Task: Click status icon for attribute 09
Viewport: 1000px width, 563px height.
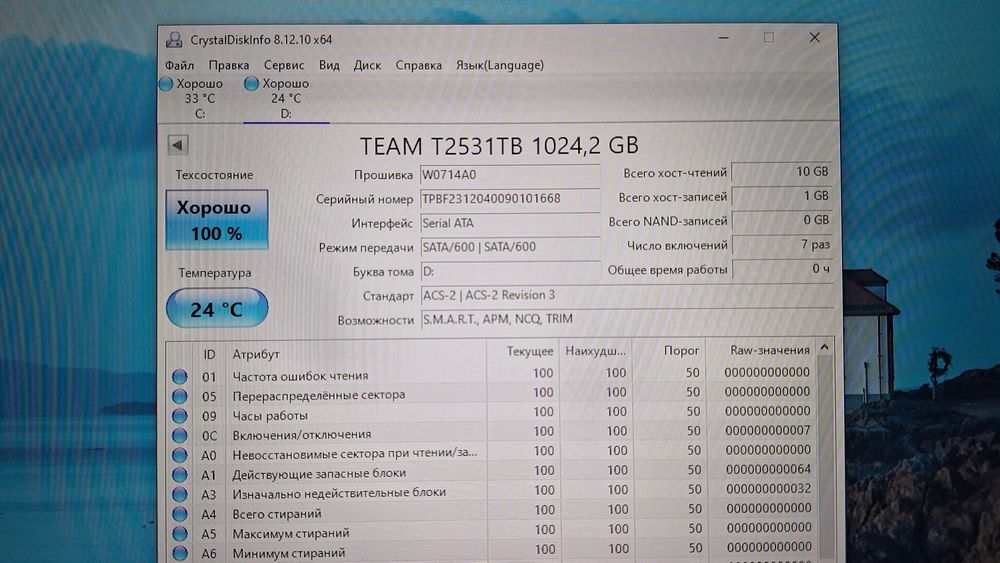Action: pos(180,416)
